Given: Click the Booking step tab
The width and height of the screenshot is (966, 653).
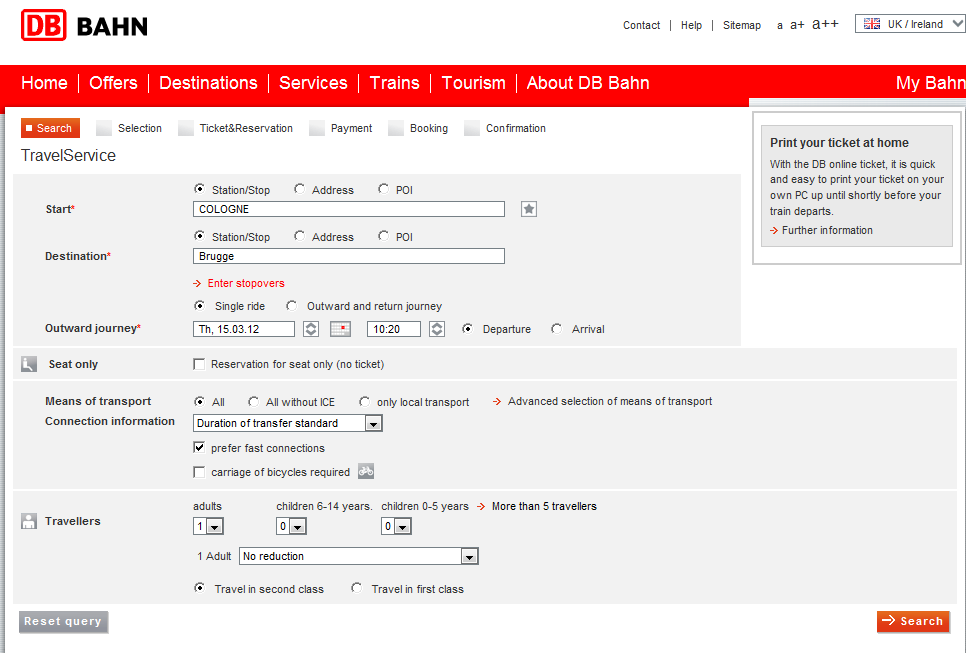Looking at the screenshot, I should [x=418, y=128].
